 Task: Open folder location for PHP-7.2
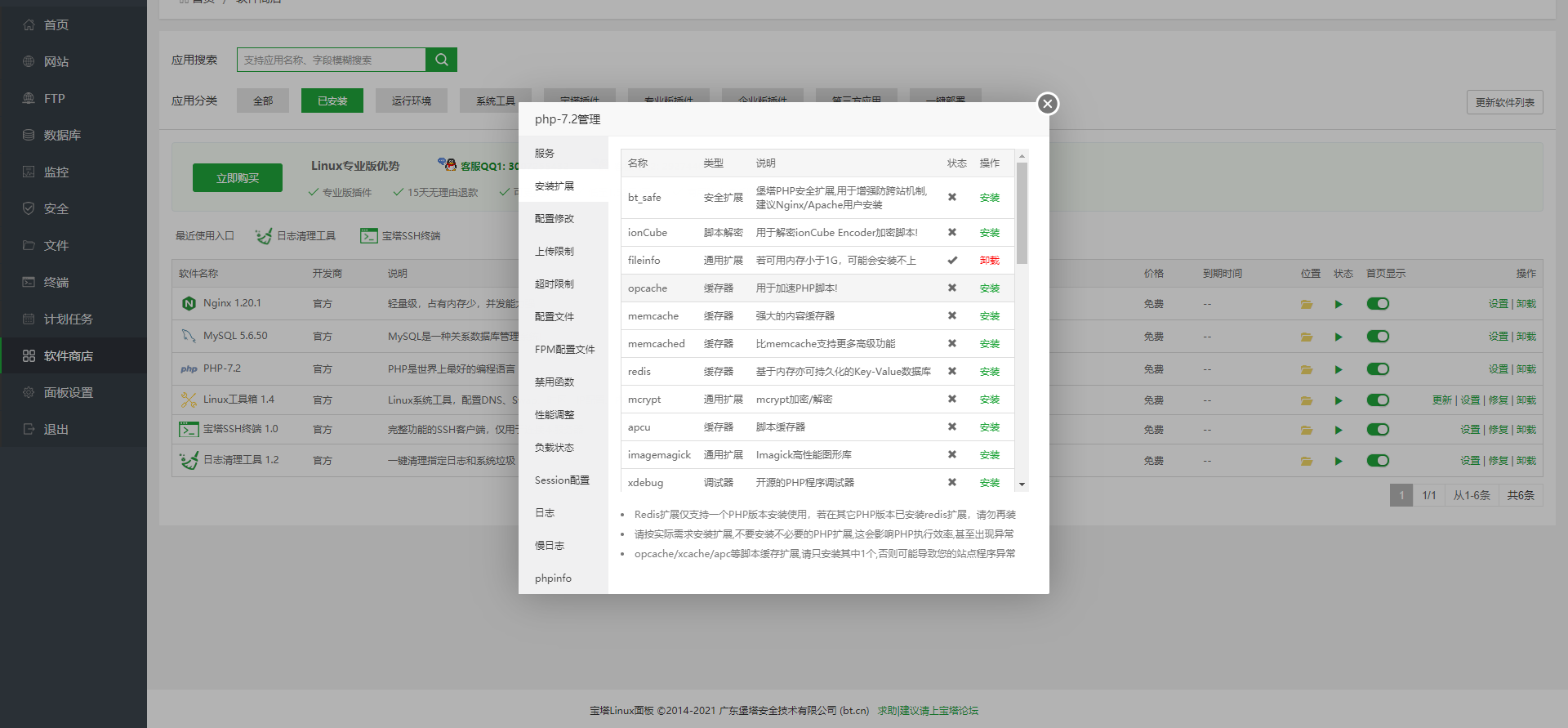pyautogui.click(x=1307, y=369)
